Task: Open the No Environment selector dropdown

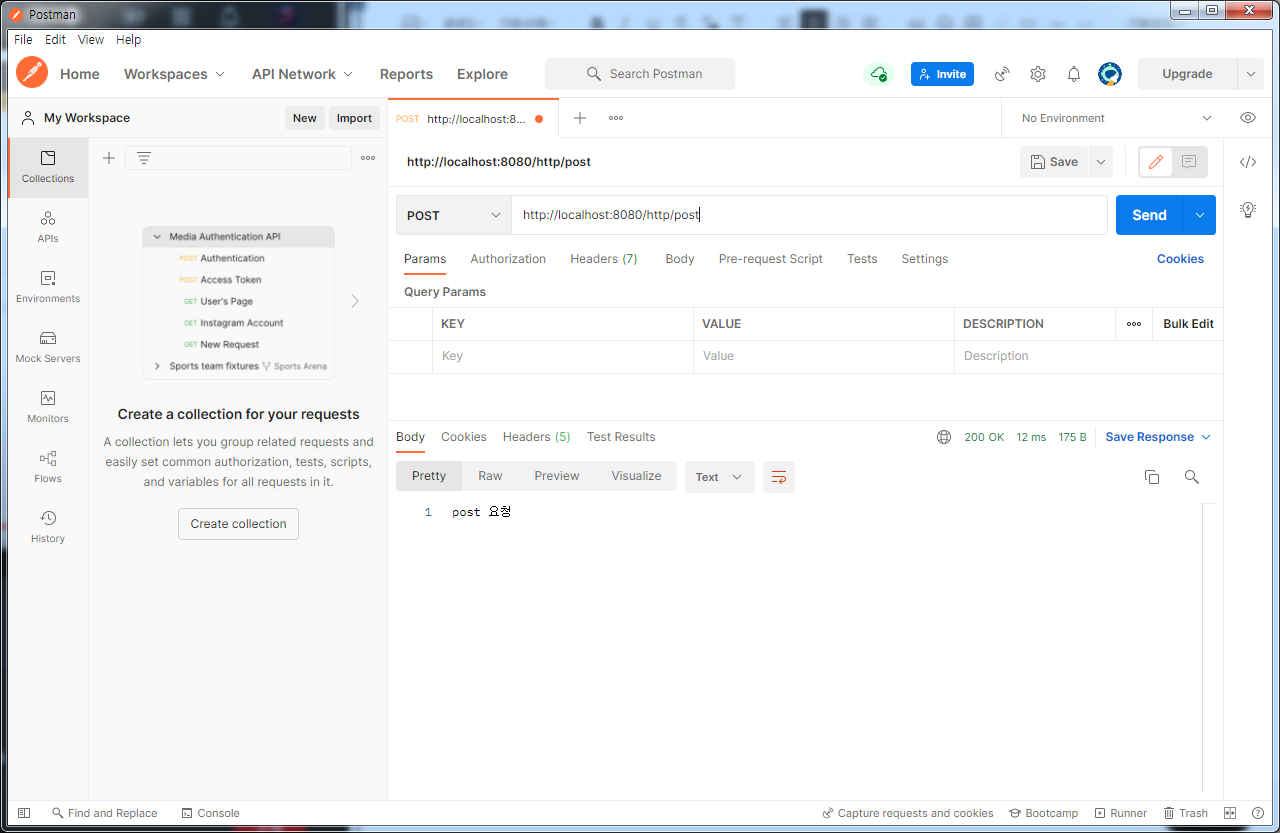Action: tap(1116, 118)
